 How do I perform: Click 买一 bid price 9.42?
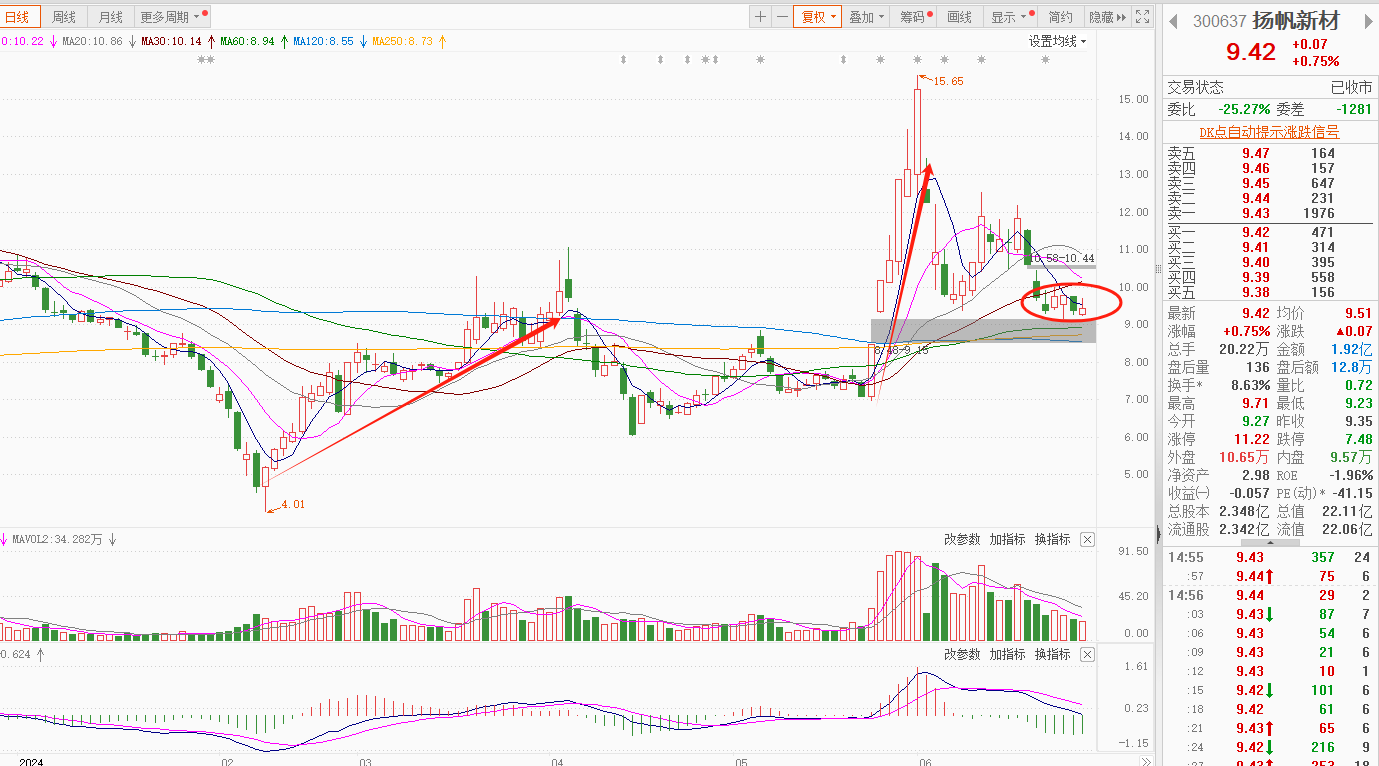pyautogui.click(x=1256, y=233)
